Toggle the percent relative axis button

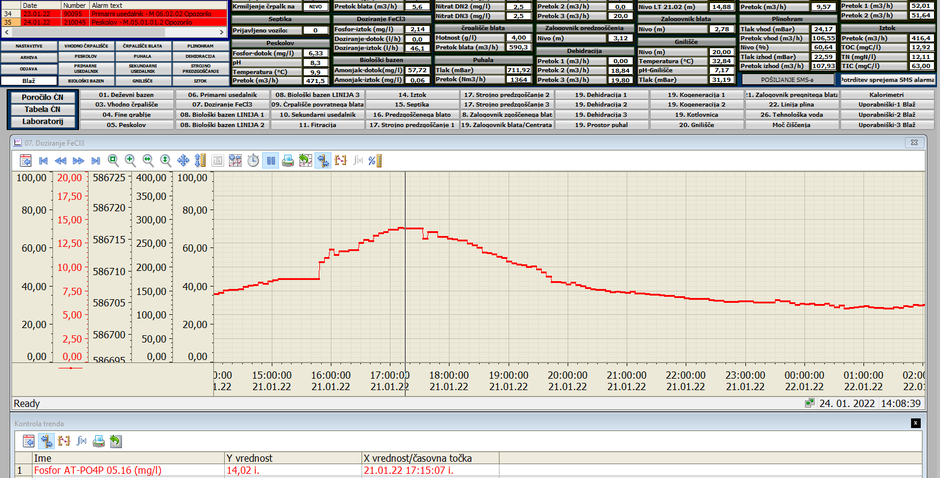(375, 160)
